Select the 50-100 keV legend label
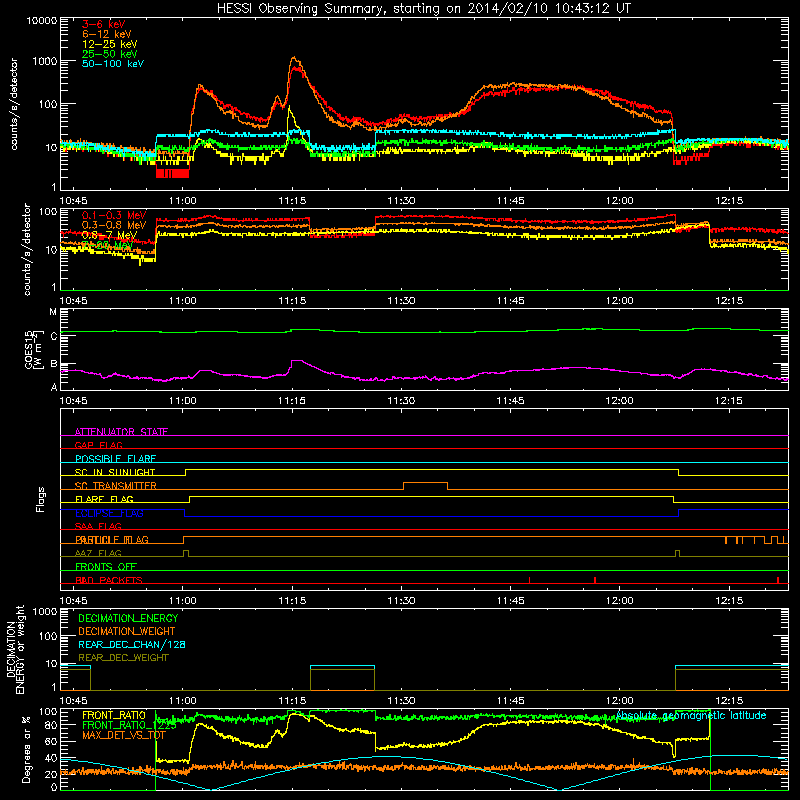This screenshot has height=800, width=800. coord(113,63)
